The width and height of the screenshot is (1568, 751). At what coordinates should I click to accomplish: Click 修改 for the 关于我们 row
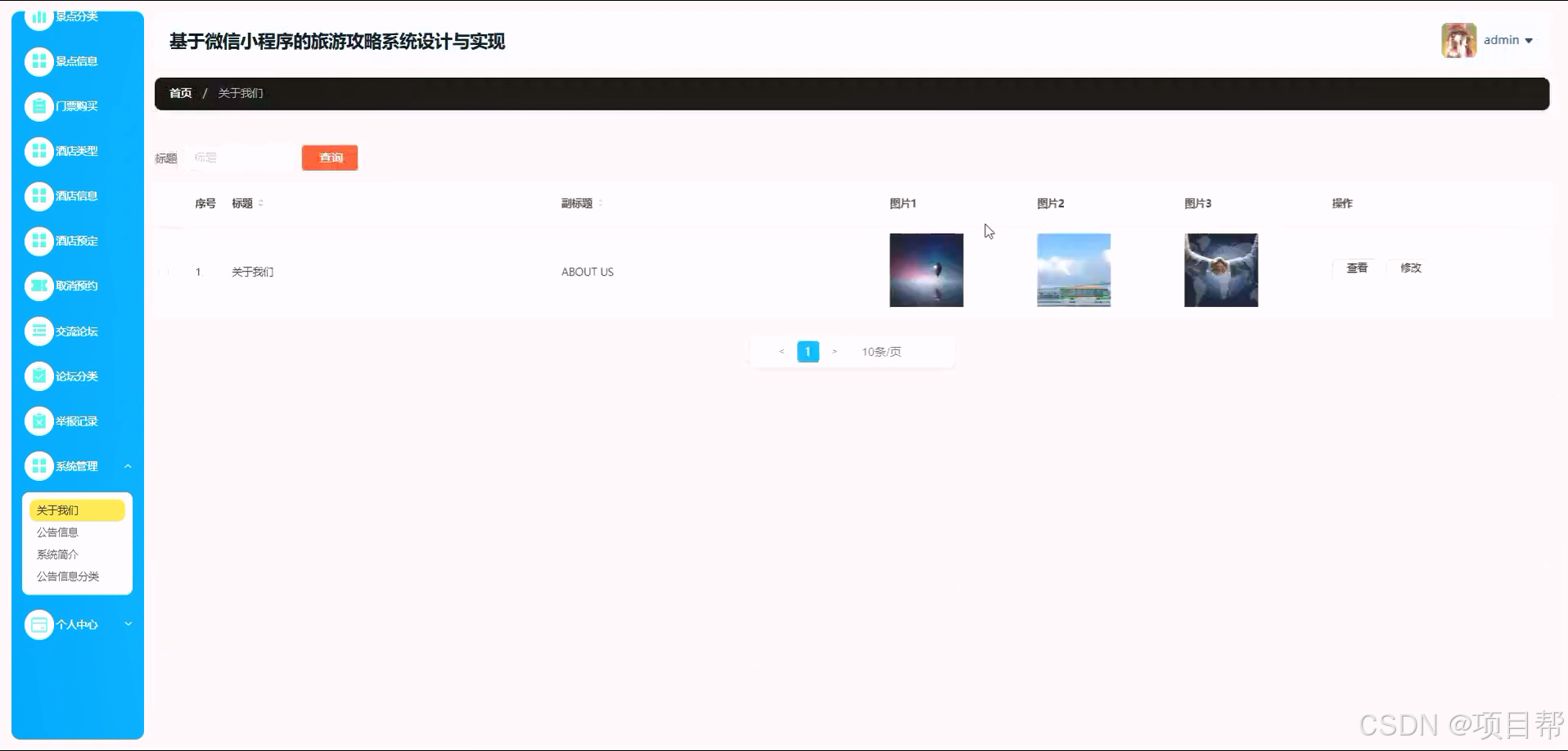coord(1409,268)
